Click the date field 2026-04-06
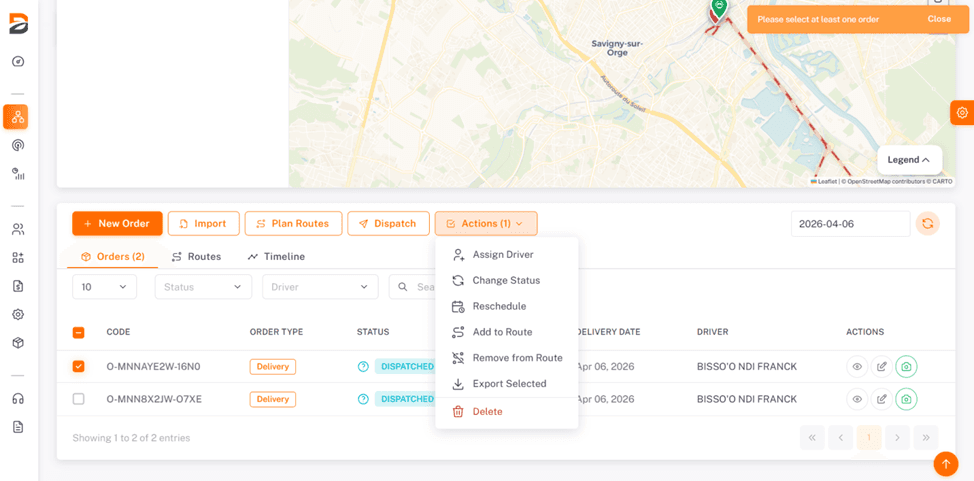 click(x=850, y=224)
